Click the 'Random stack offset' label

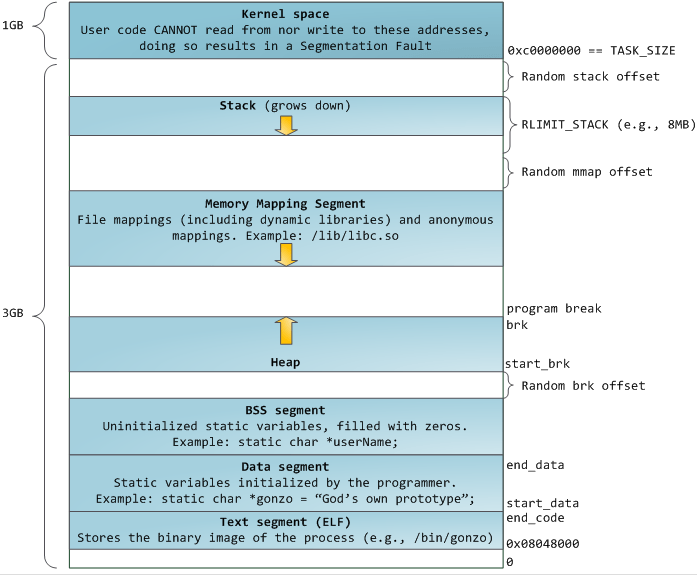[590, 76]
